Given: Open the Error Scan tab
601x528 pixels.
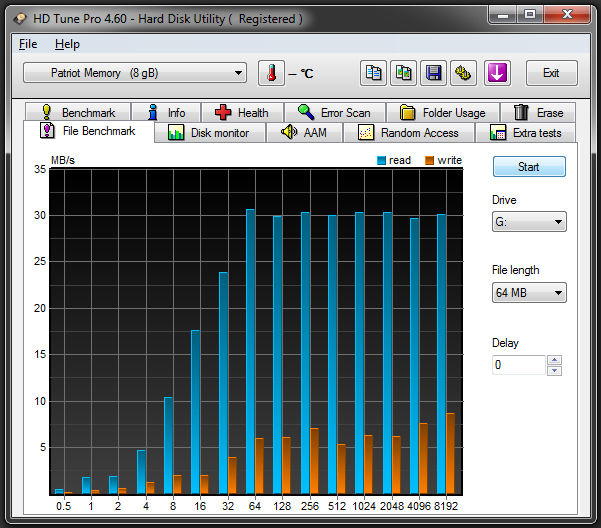Looking at the screenshot, I should (x=333, y=113).
